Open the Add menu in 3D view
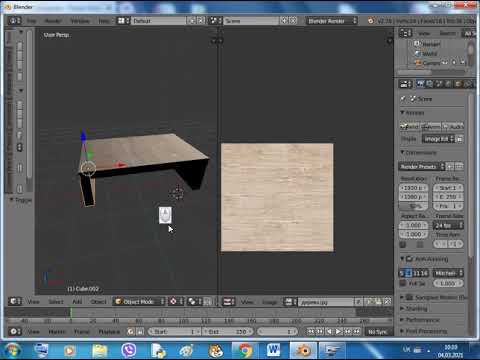Image resolution: width=480 pixels, height=360 pixels. pyautogui.click(x=77, y=302)
